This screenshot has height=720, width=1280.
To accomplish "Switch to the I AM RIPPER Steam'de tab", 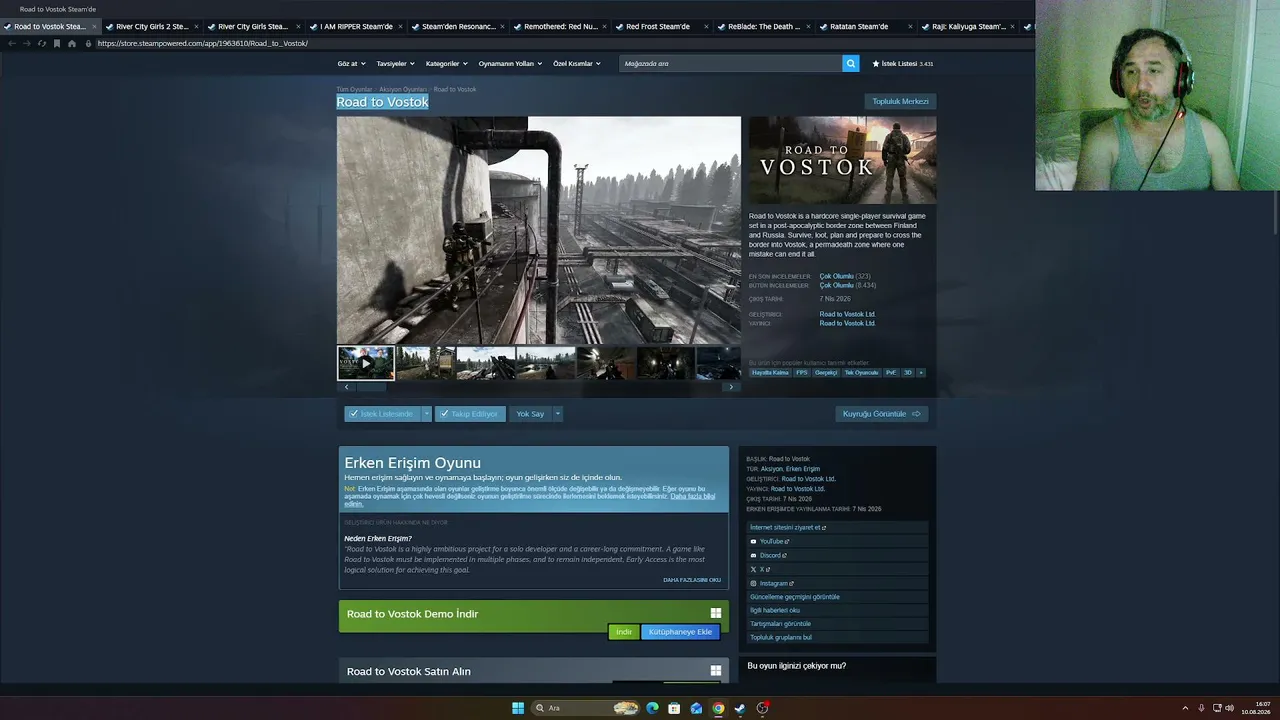I will point(356,27).
